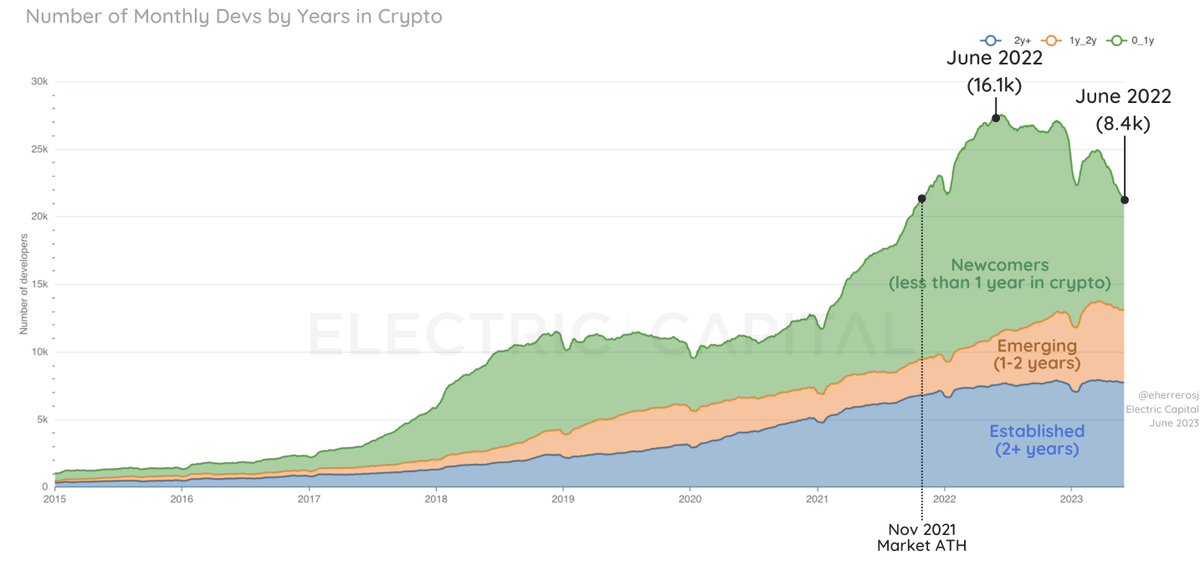The height and width of the screenshot is (561, 1200).
Task: Select the 2022 x-axis tick label
Action: point(945,498)
